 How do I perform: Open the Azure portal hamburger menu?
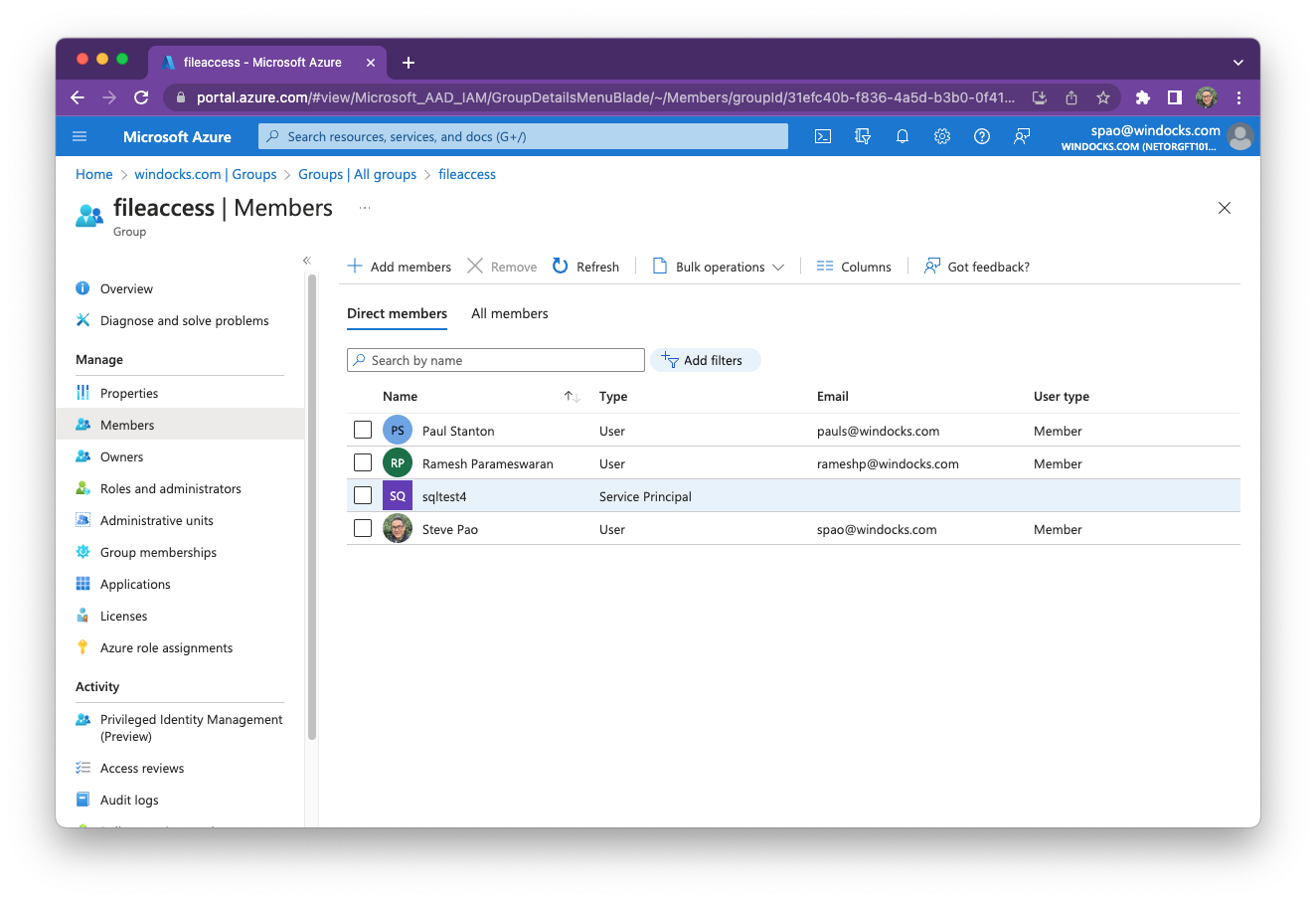click(x=80, y=136)
